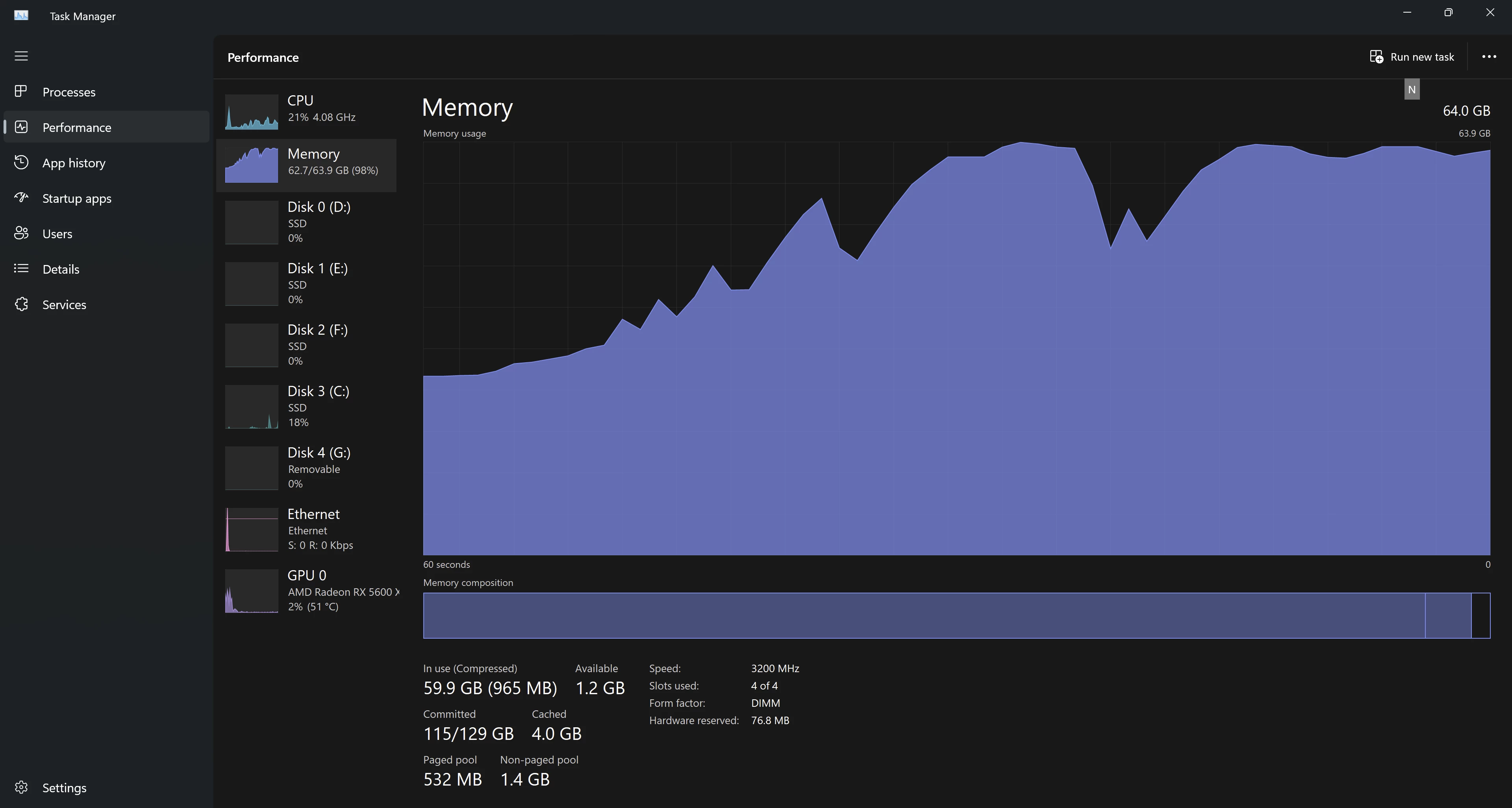The width and height of the screenshot is (1512, 808).
Task: Open the three-dot more options menu
Action: pos(1488,57)
